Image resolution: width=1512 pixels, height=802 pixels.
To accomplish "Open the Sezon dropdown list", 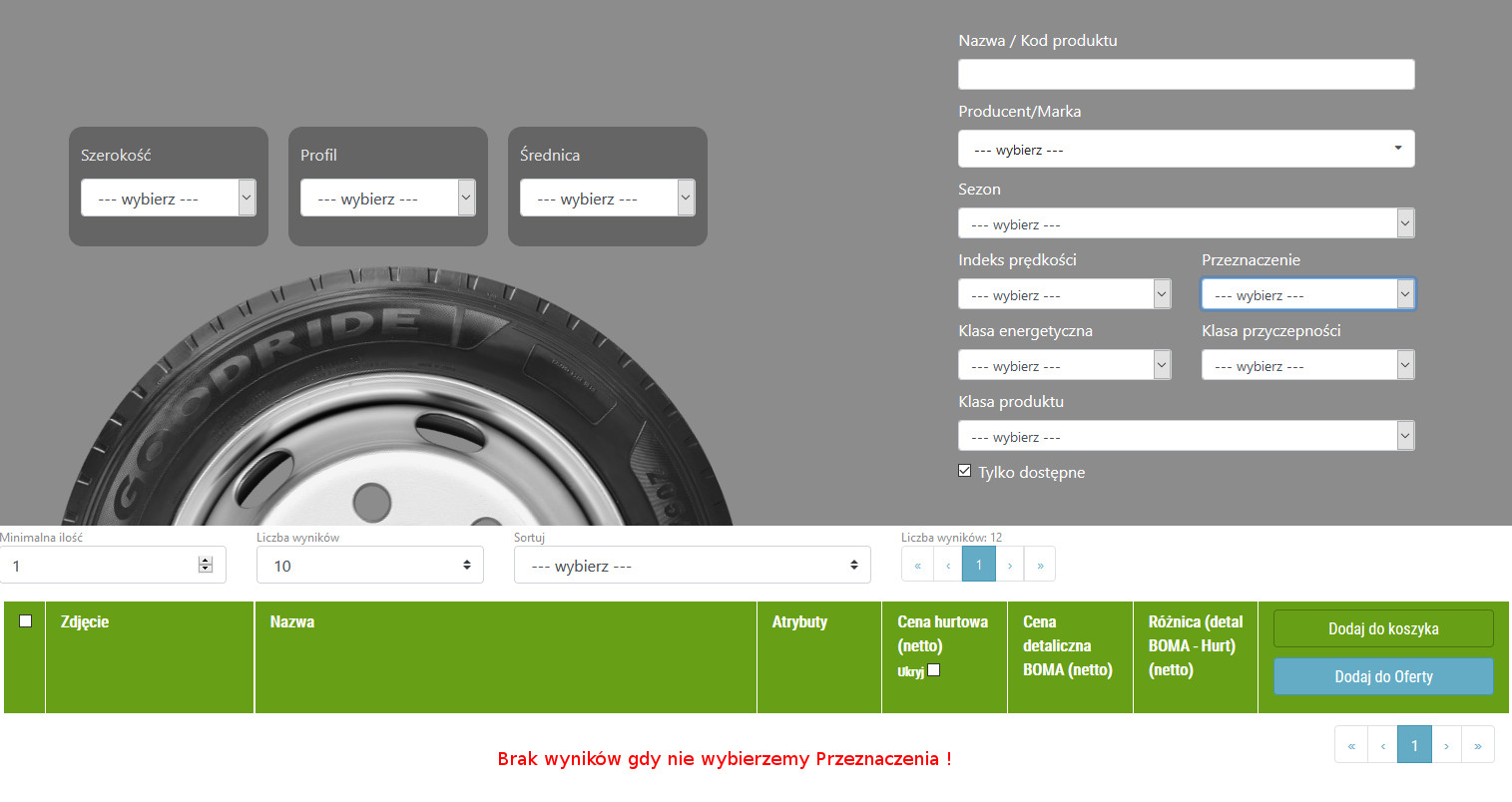I will 1186,224.
